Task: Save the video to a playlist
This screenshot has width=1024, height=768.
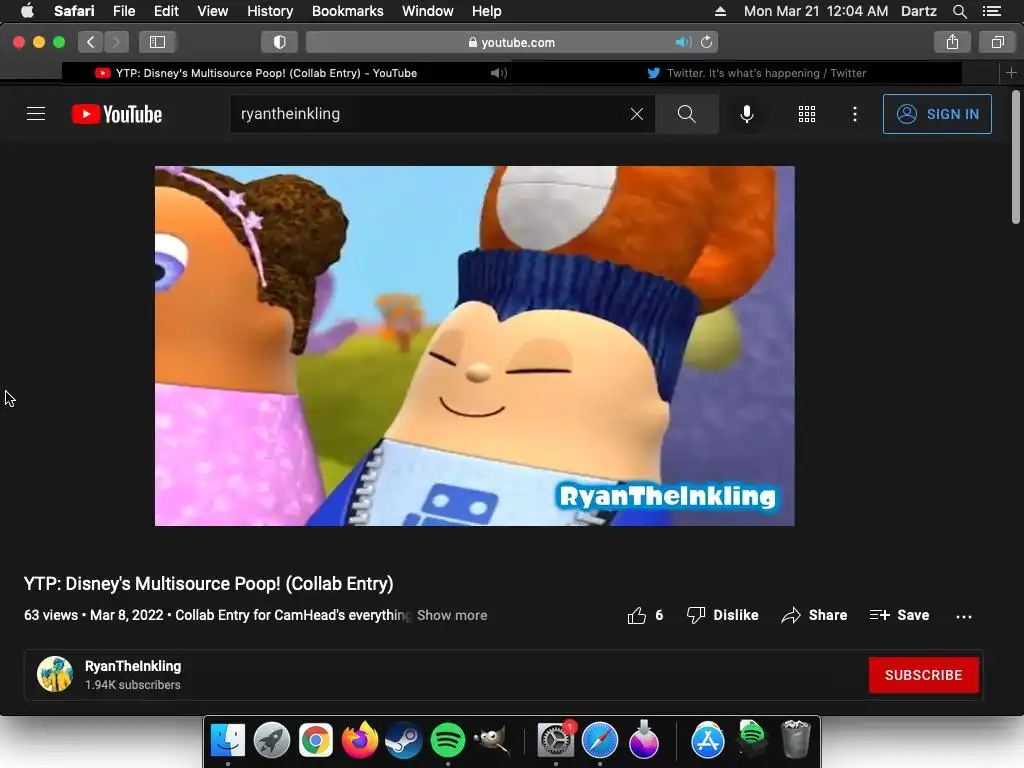Action: [899, 615]
